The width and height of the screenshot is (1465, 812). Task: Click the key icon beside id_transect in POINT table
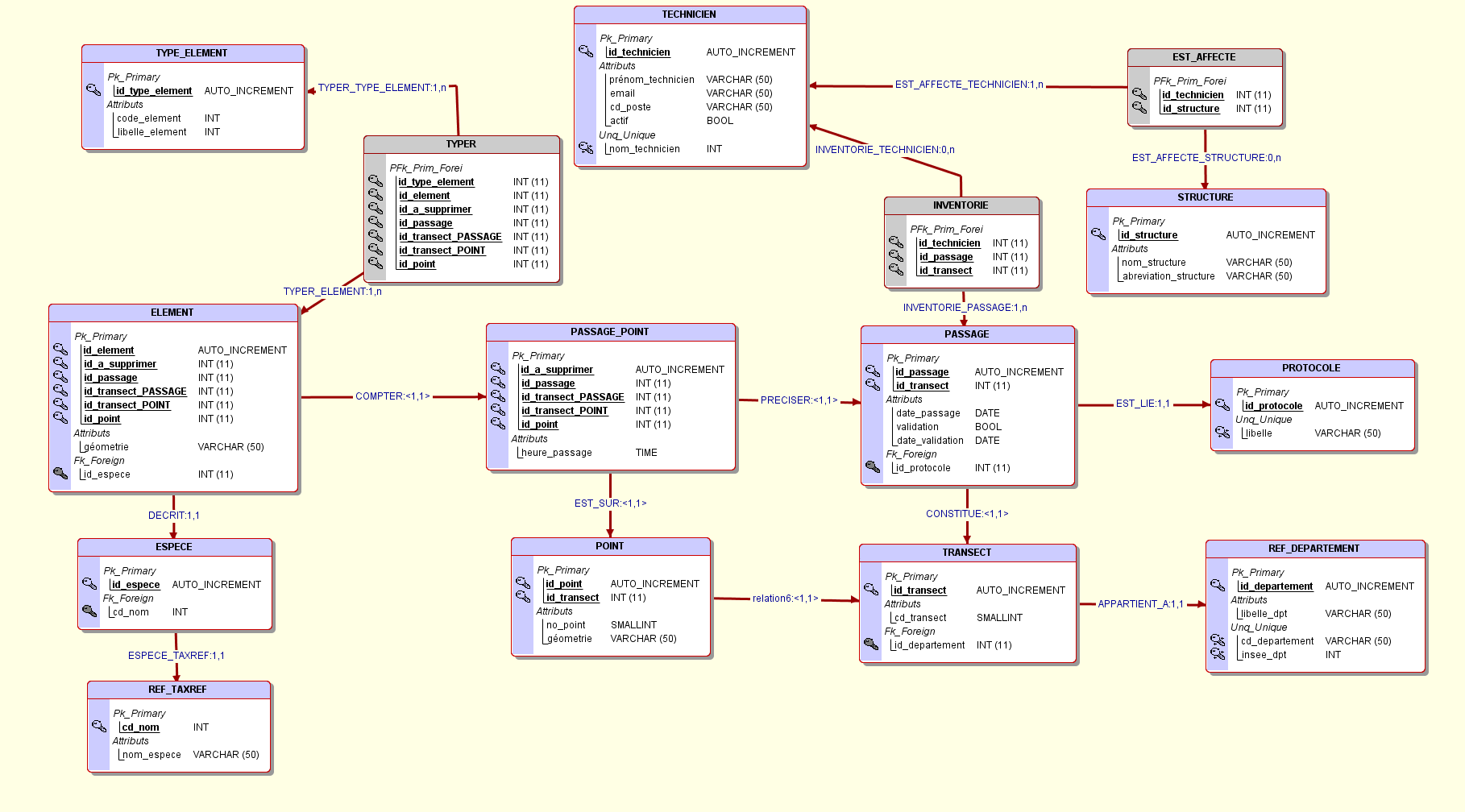(x=523, y=597)
